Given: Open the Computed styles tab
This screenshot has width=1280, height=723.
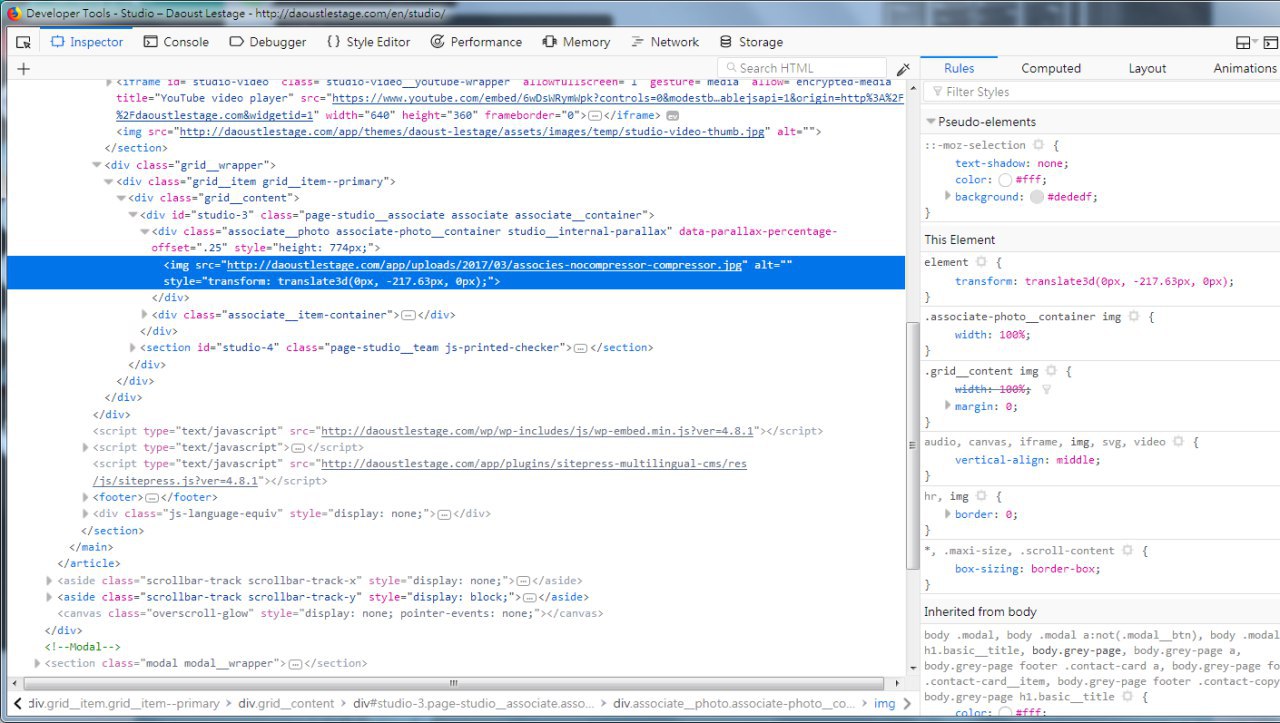Looking at the screenshot, I should click(1050, 68).
